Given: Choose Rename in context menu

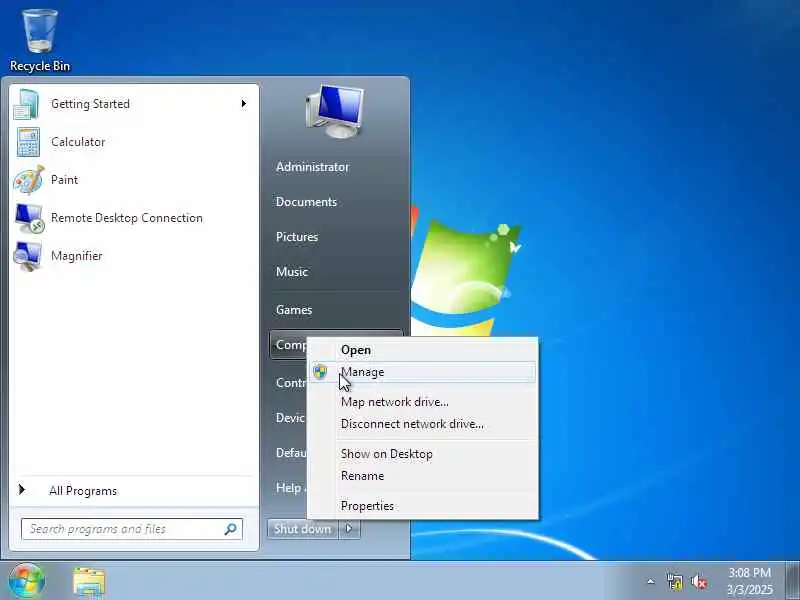Looking at the screenshot, I should point(422,476).
